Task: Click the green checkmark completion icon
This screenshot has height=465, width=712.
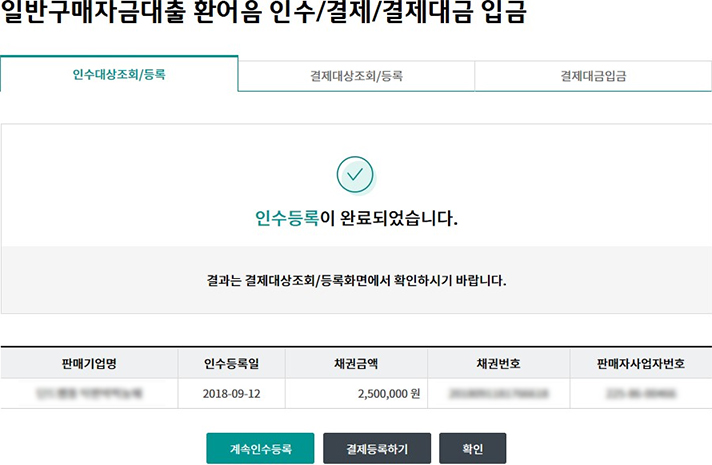Action: click(x=355, y=175)
